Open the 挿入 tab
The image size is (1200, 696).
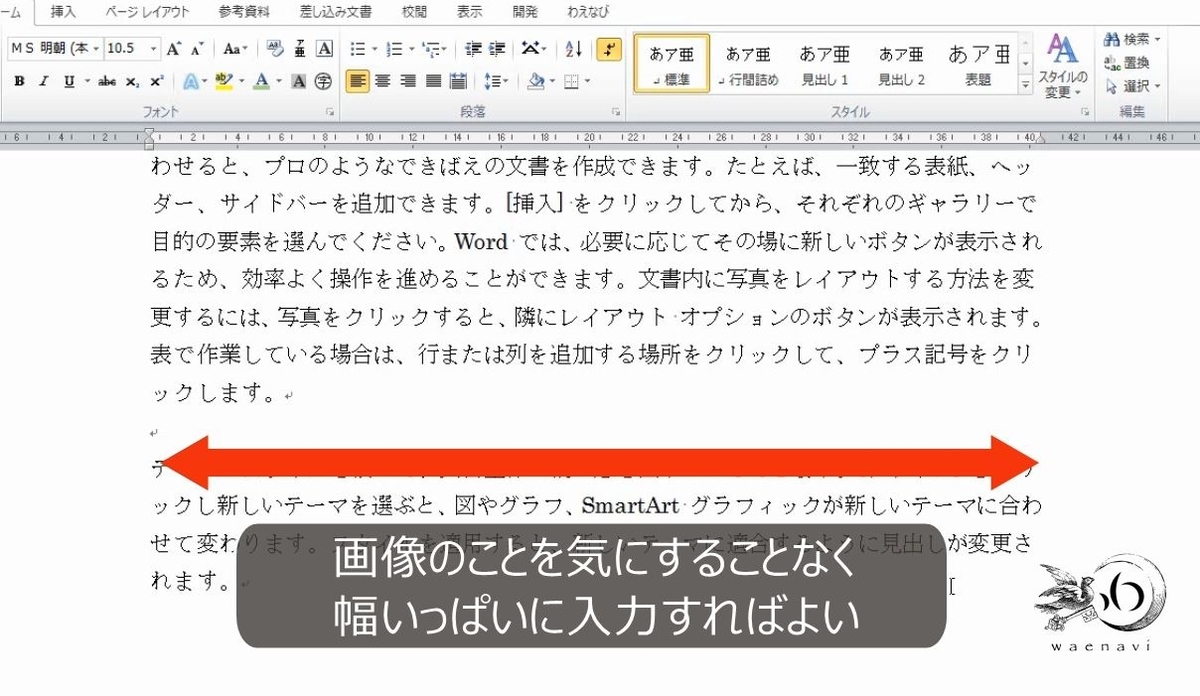coord(63,12)
